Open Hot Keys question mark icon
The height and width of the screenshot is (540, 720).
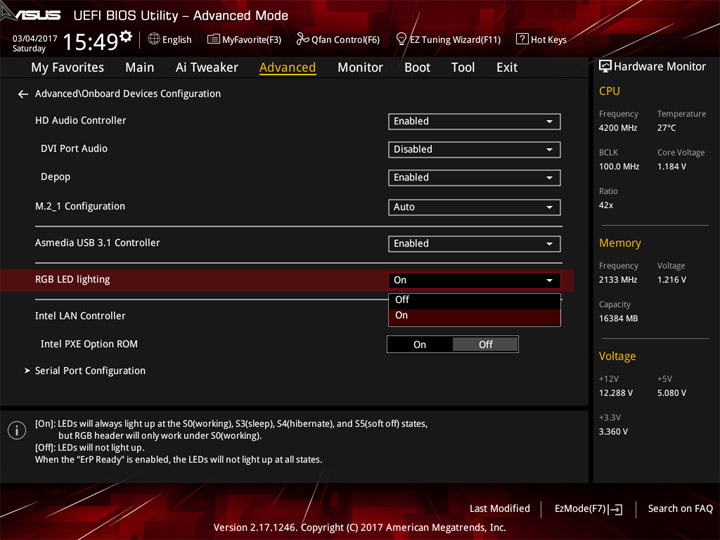(x=522, y=39)
